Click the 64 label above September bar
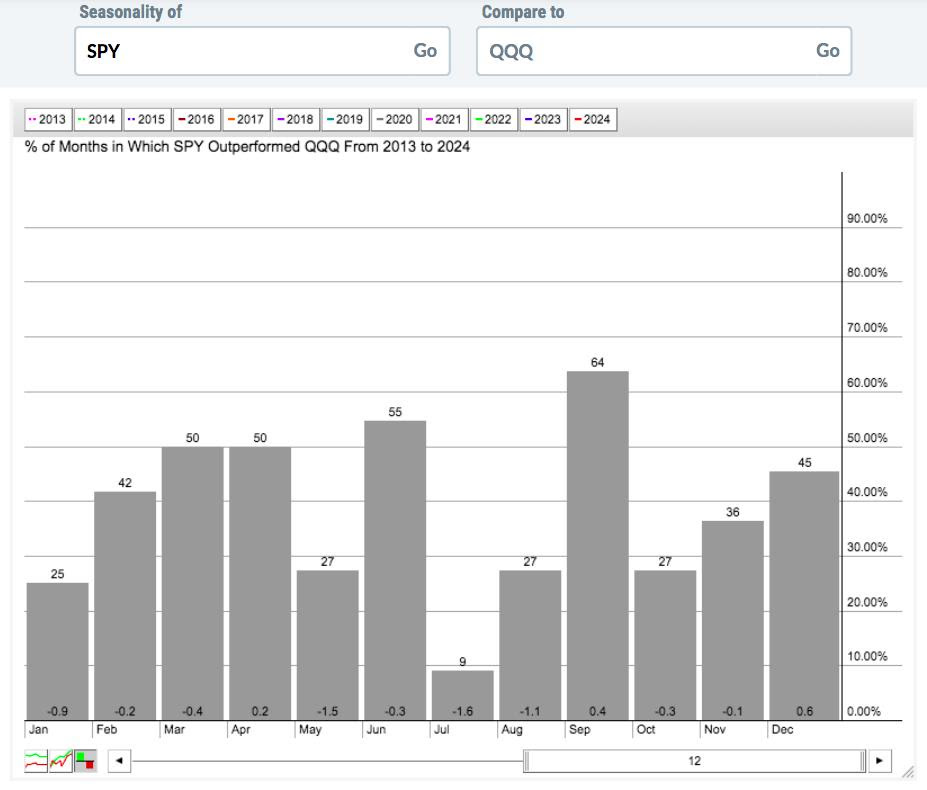 point(598,362)
